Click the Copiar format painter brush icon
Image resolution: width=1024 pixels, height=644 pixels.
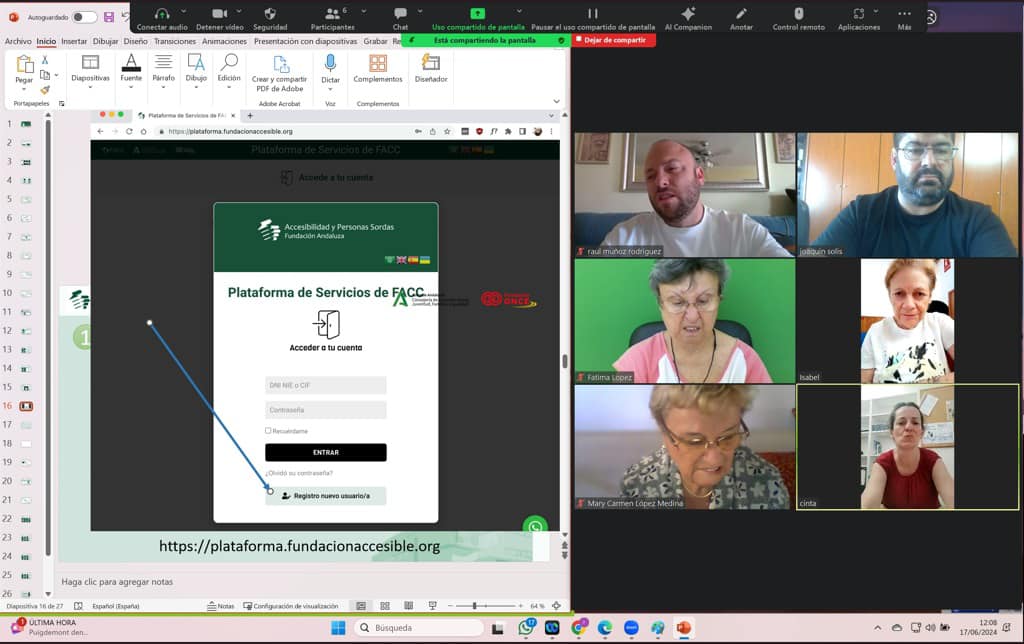(x=45, y=90)
